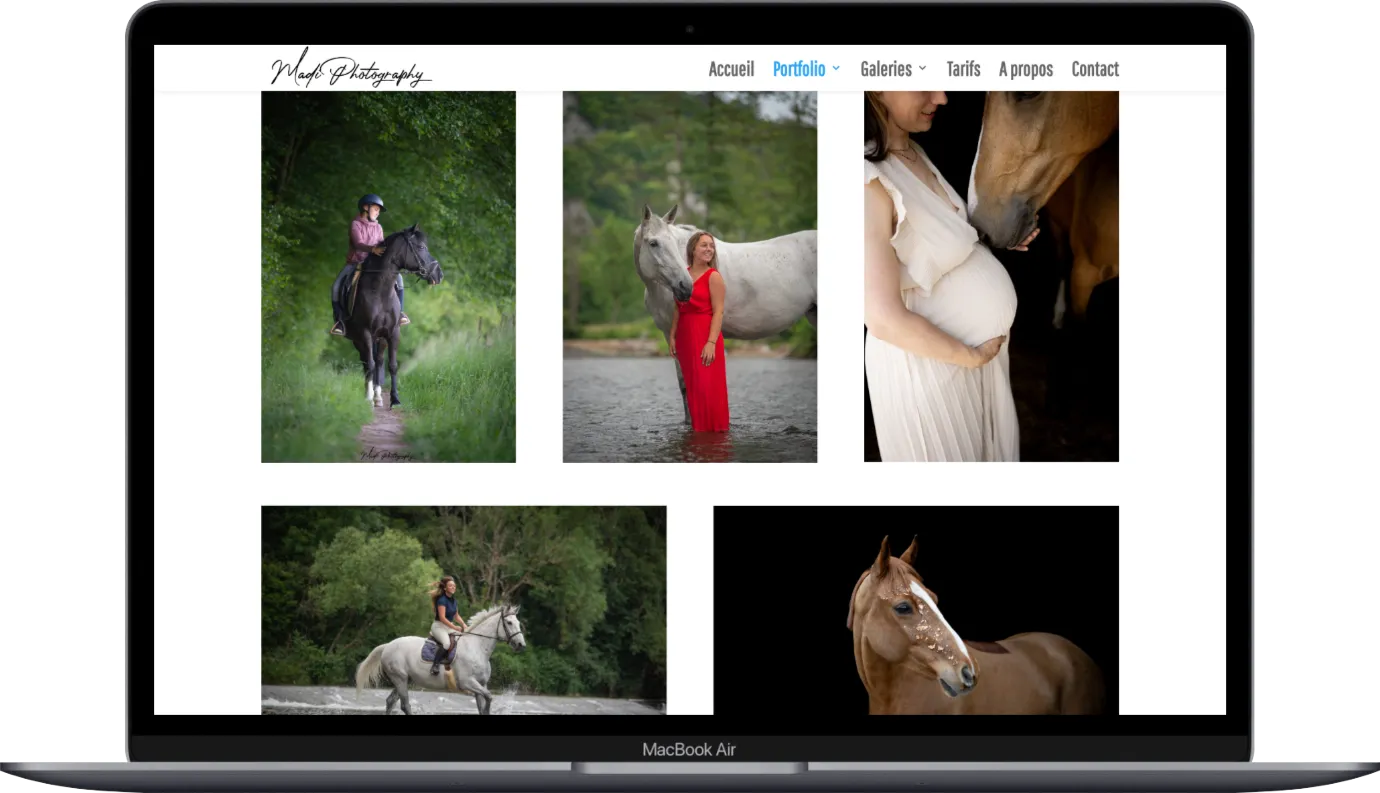Click the Madi Photography logo

[350, 69]
